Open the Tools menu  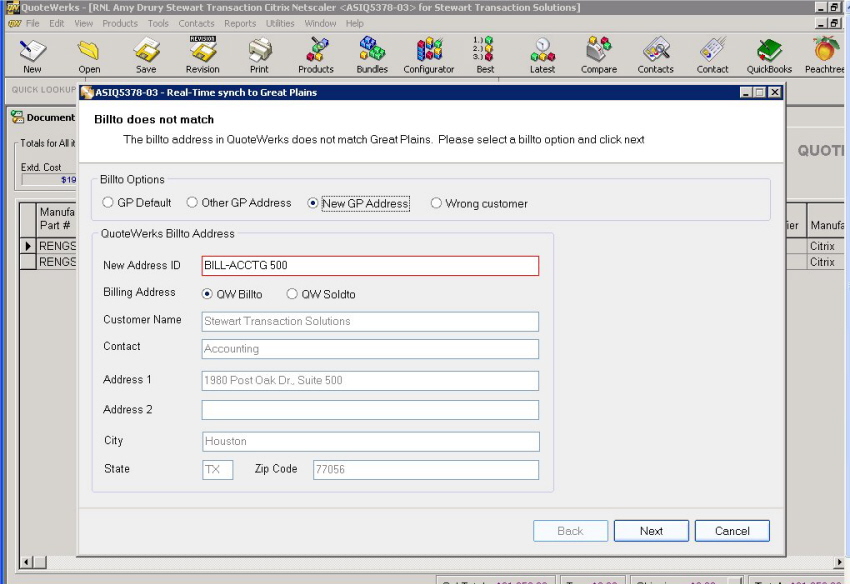point(158,23)
